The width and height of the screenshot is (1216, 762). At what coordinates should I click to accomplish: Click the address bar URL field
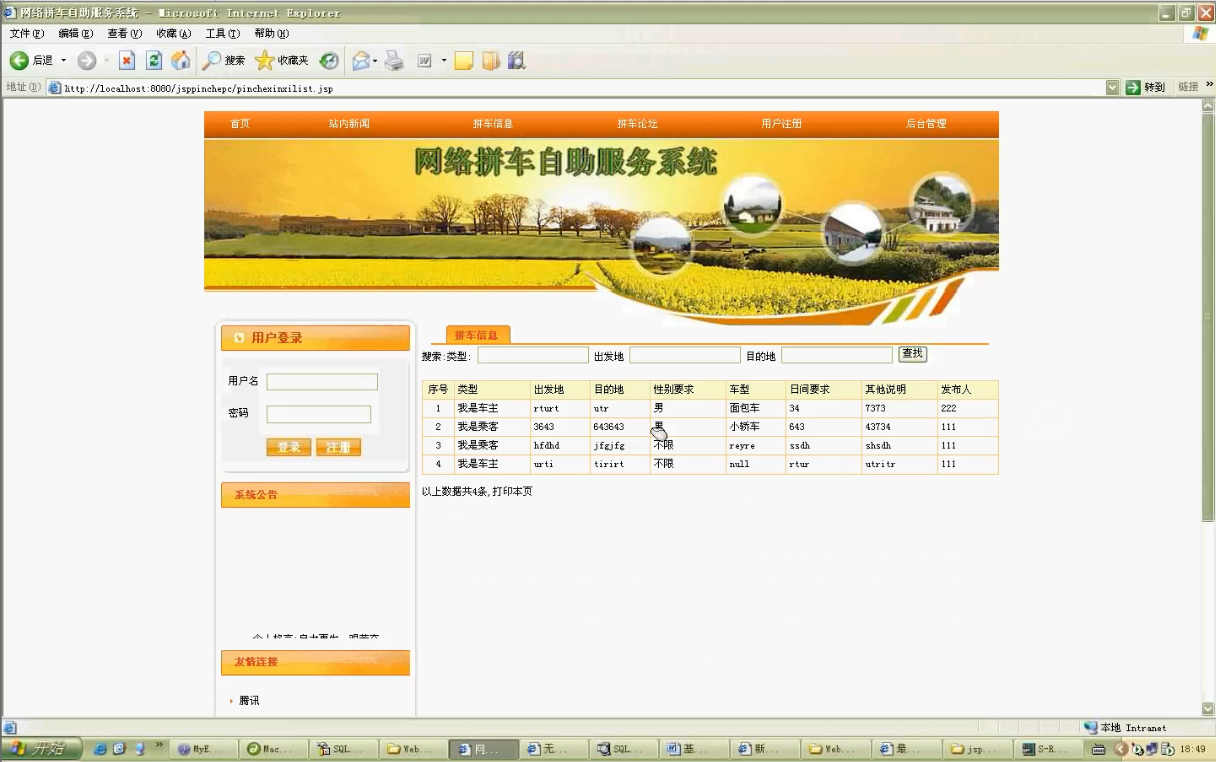click(x=575, y=88)
